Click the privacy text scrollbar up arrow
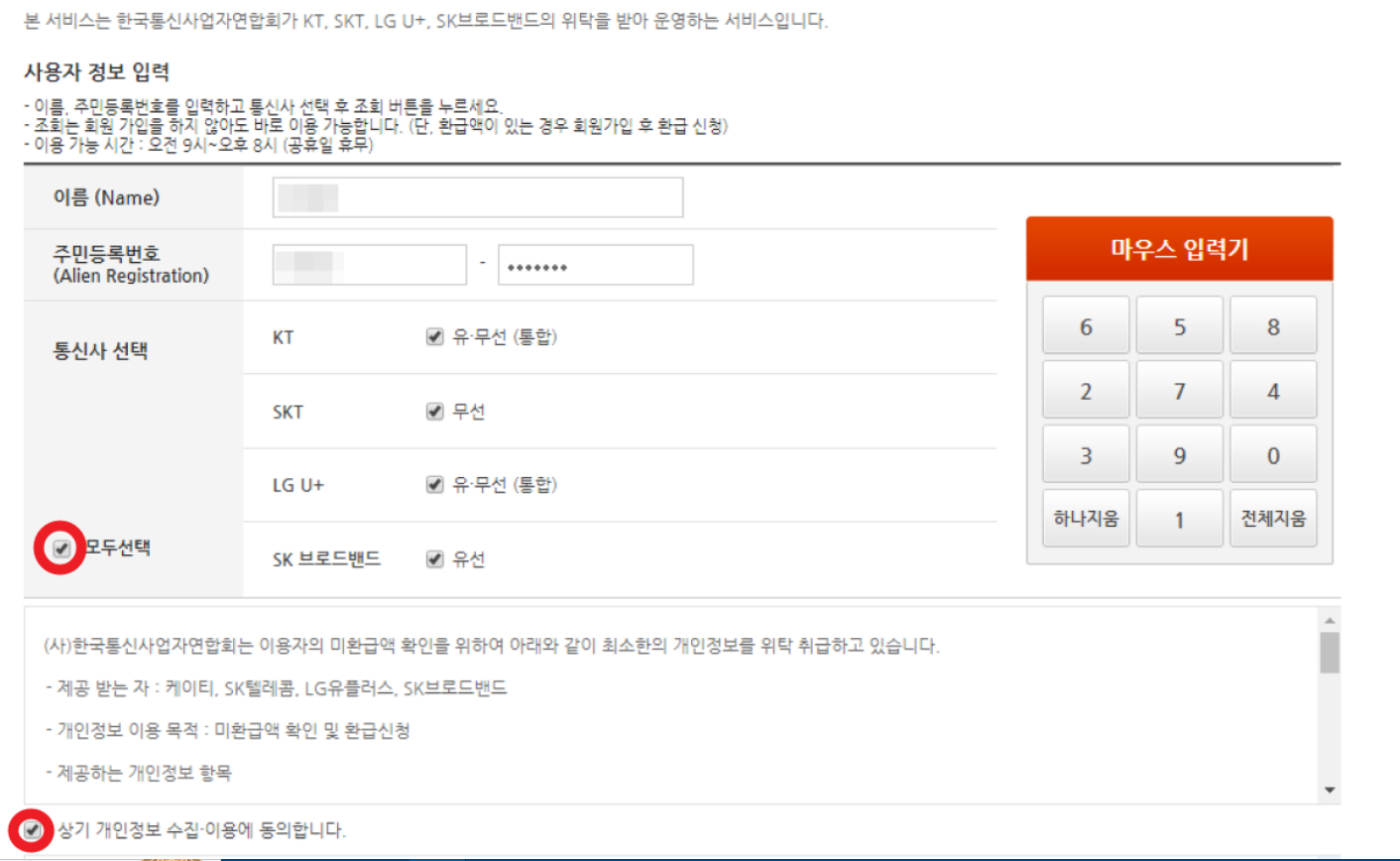This screenshot has width=1400, height=861. point(1330,620)
